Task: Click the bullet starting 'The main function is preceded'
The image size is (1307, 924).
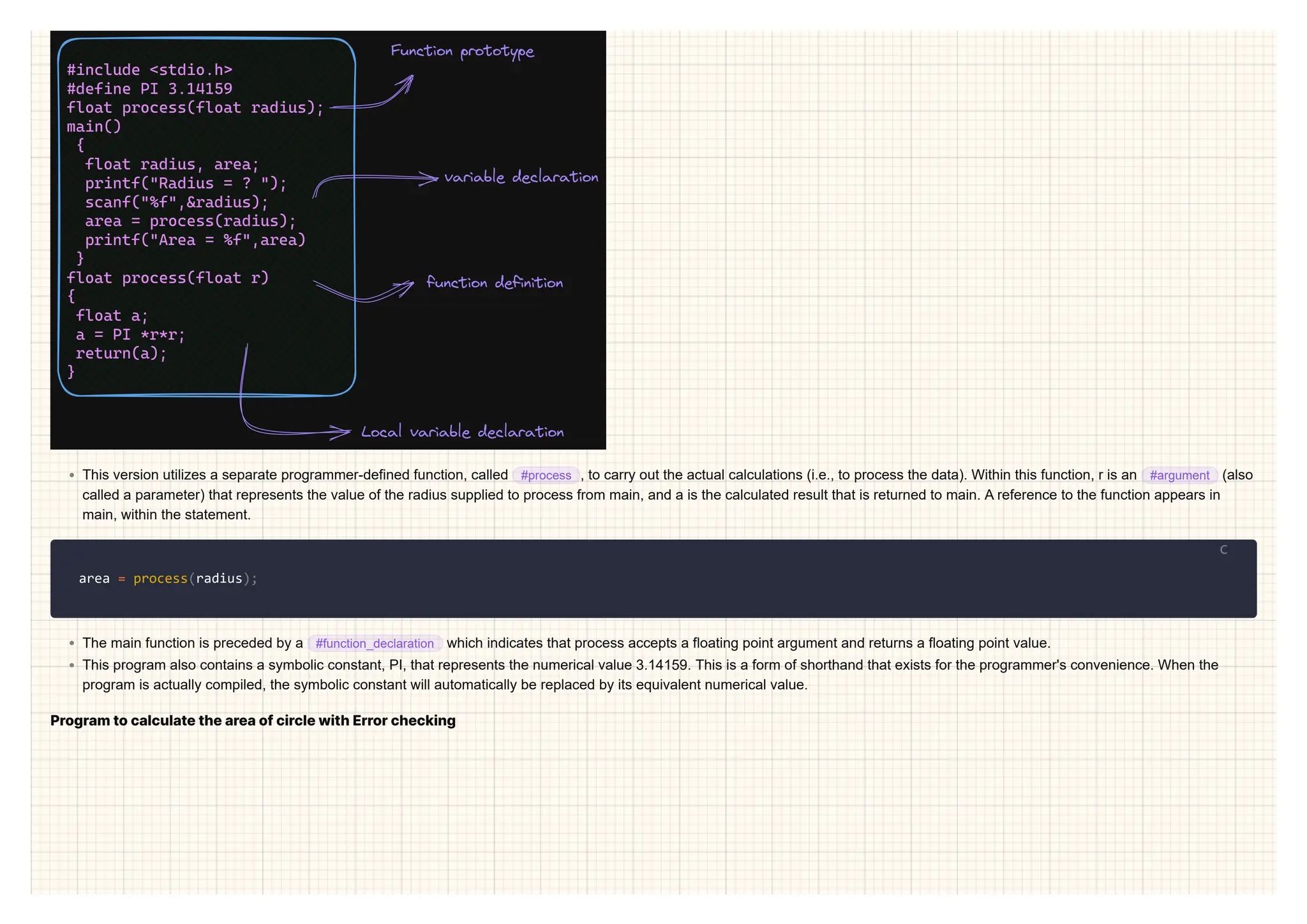Action: 566,643
